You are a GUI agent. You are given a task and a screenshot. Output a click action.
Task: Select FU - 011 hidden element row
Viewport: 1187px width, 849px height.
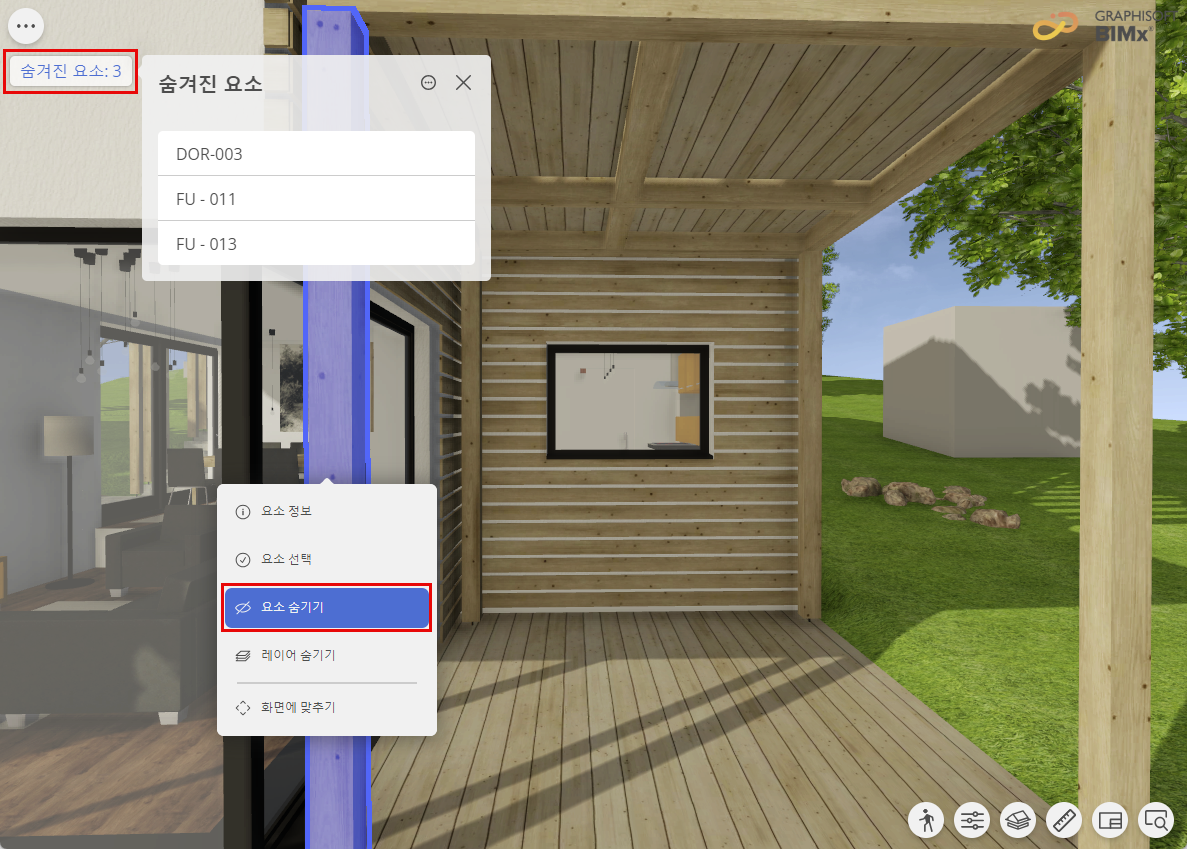pyautogui.click(x=316, y=199)
